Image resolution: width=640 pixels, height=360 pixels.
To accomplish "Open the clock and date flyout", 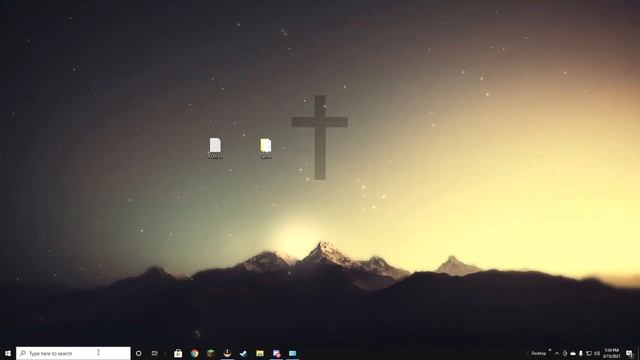I will tap(611, 353).
